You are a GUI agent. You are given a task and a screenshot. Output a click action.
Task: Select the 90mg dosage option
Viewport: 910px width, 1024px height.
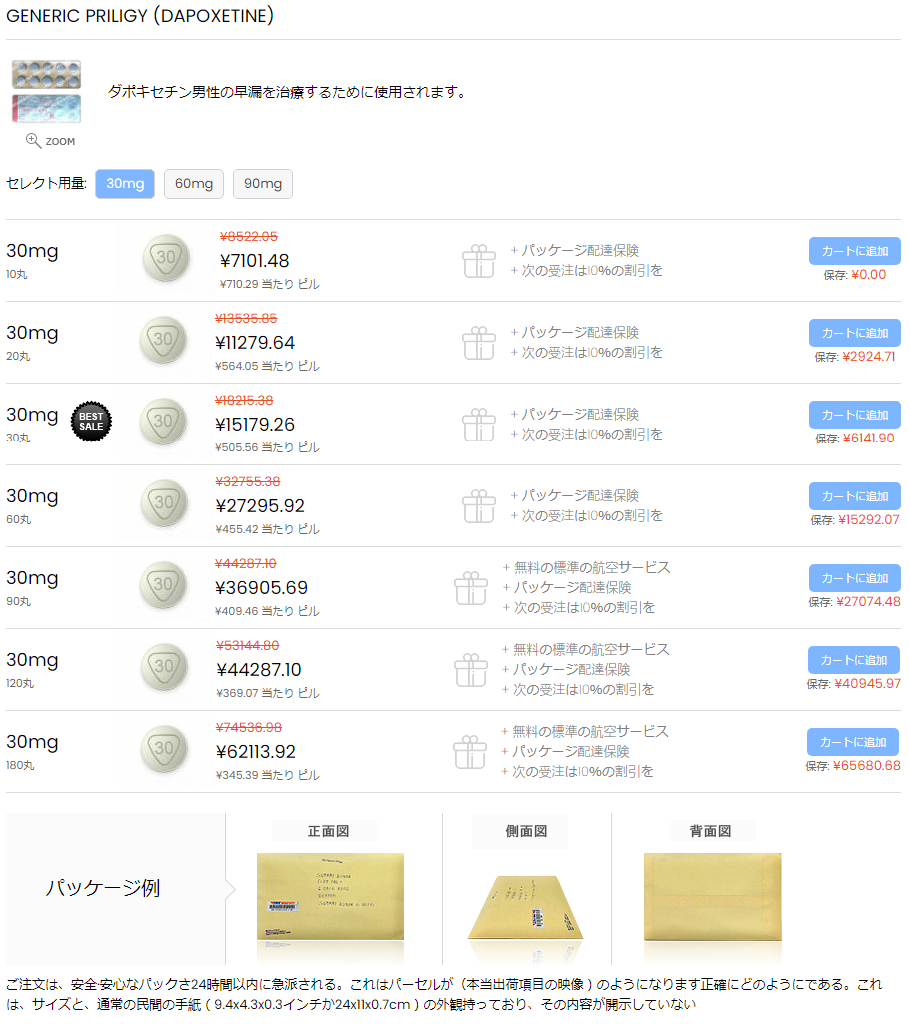263,184
